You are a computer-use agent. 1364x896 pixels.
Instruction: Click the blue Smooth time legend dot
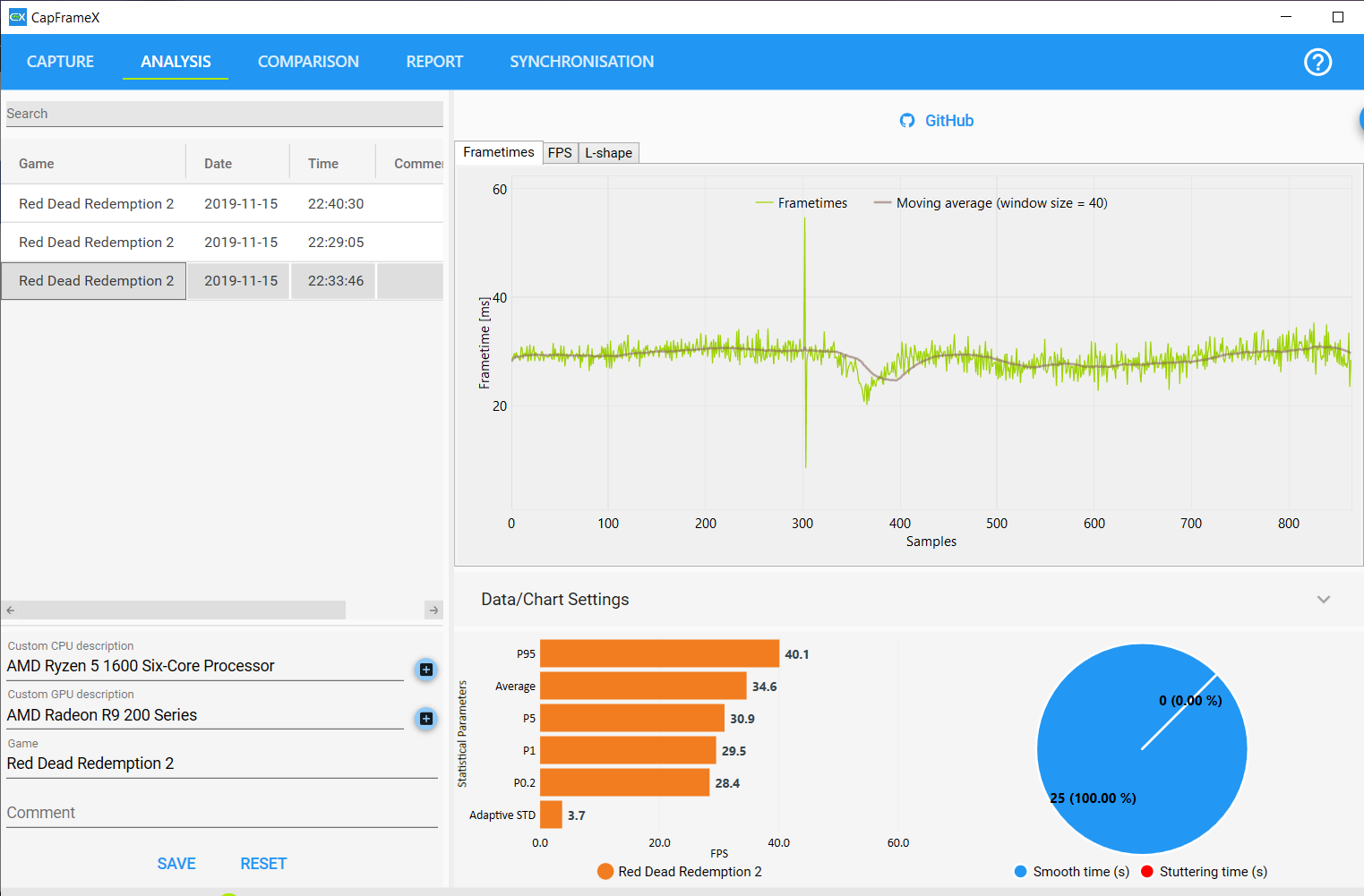point(1020,872)
